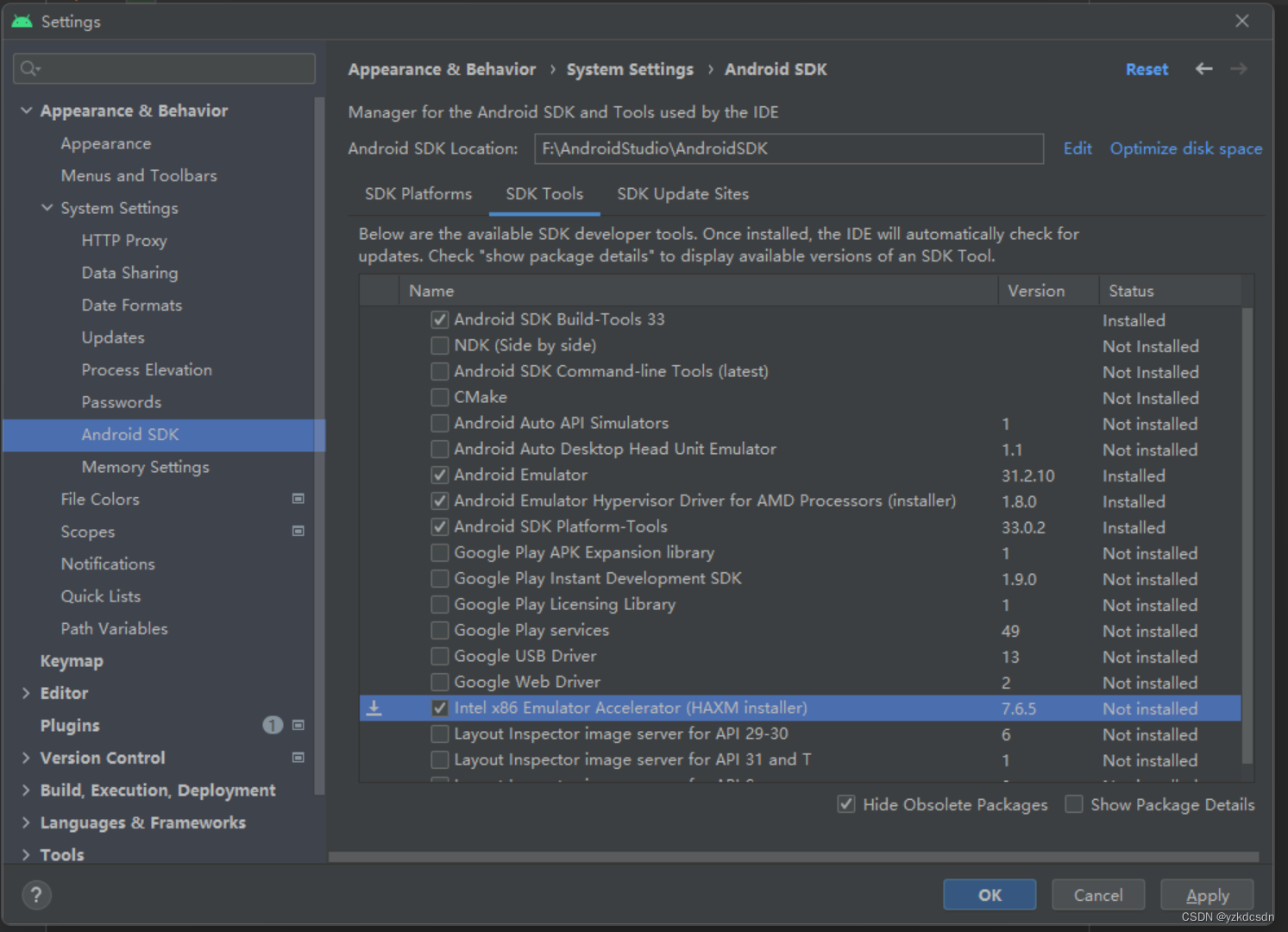Screen dimensions: 1288x932
Task: Click the Status column header
Action: pyautogui.click(x=1170, y=291)
